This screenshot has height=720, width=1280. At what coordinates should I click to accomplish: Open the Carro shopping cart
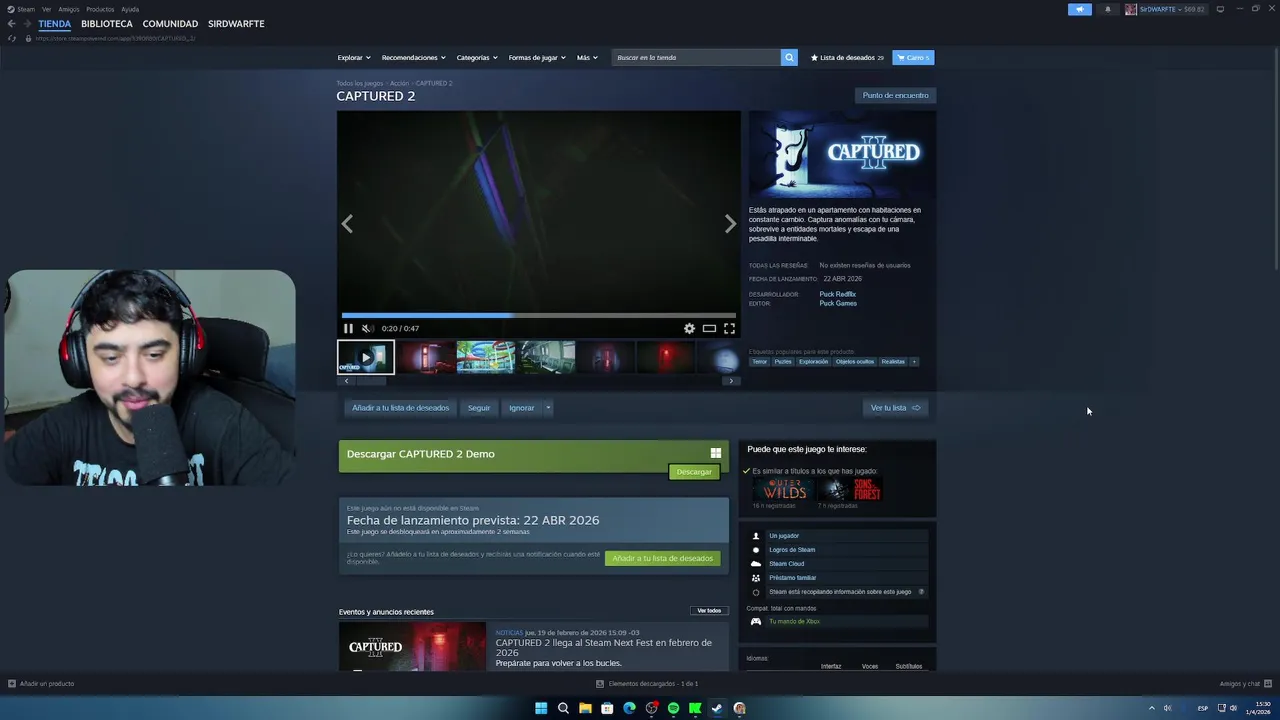click(x=913, y=57)
